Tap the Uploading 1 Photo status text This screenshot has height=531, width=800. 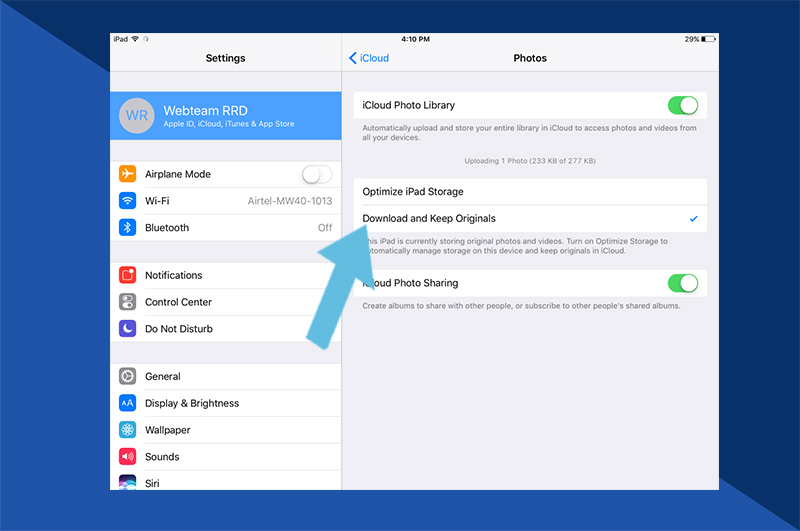pyautogui.click(x=530, y=161)
